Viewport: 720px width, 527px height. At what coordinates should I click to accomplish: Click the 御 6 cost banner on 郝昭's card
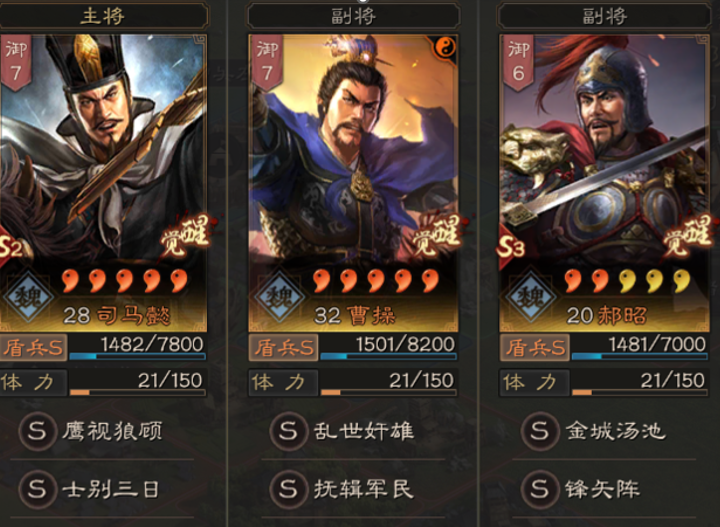click(518, 63)
